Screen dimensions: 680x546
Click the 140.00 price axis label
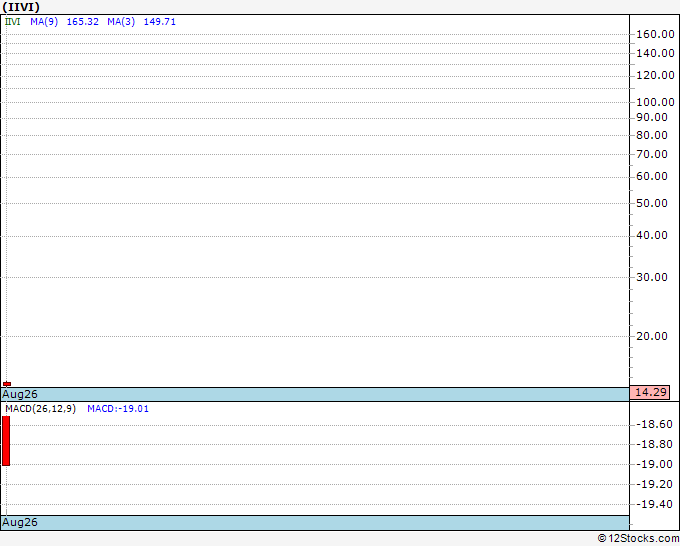[655, 53]
